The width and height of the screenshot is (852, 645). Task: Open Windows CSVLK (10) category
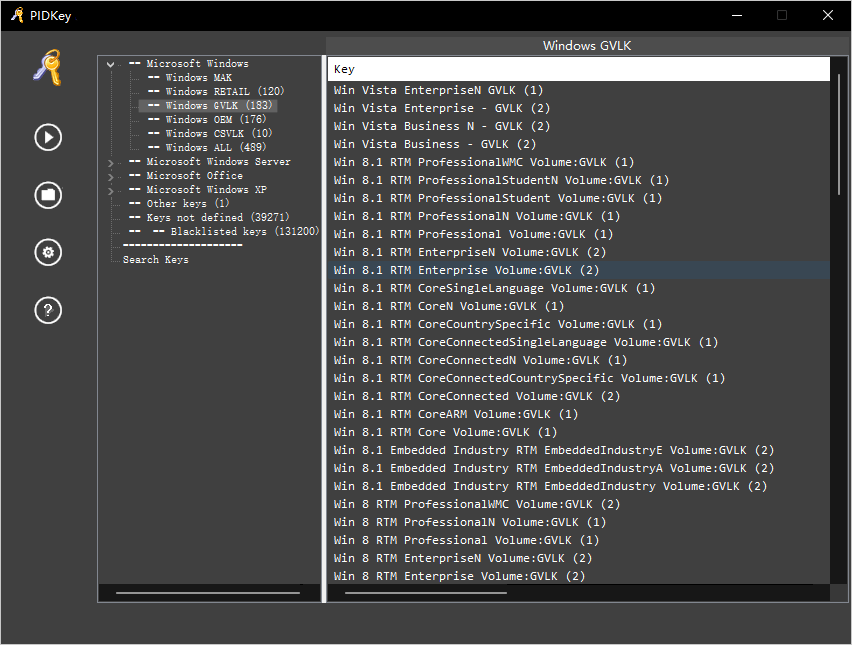tap(218, 134)
